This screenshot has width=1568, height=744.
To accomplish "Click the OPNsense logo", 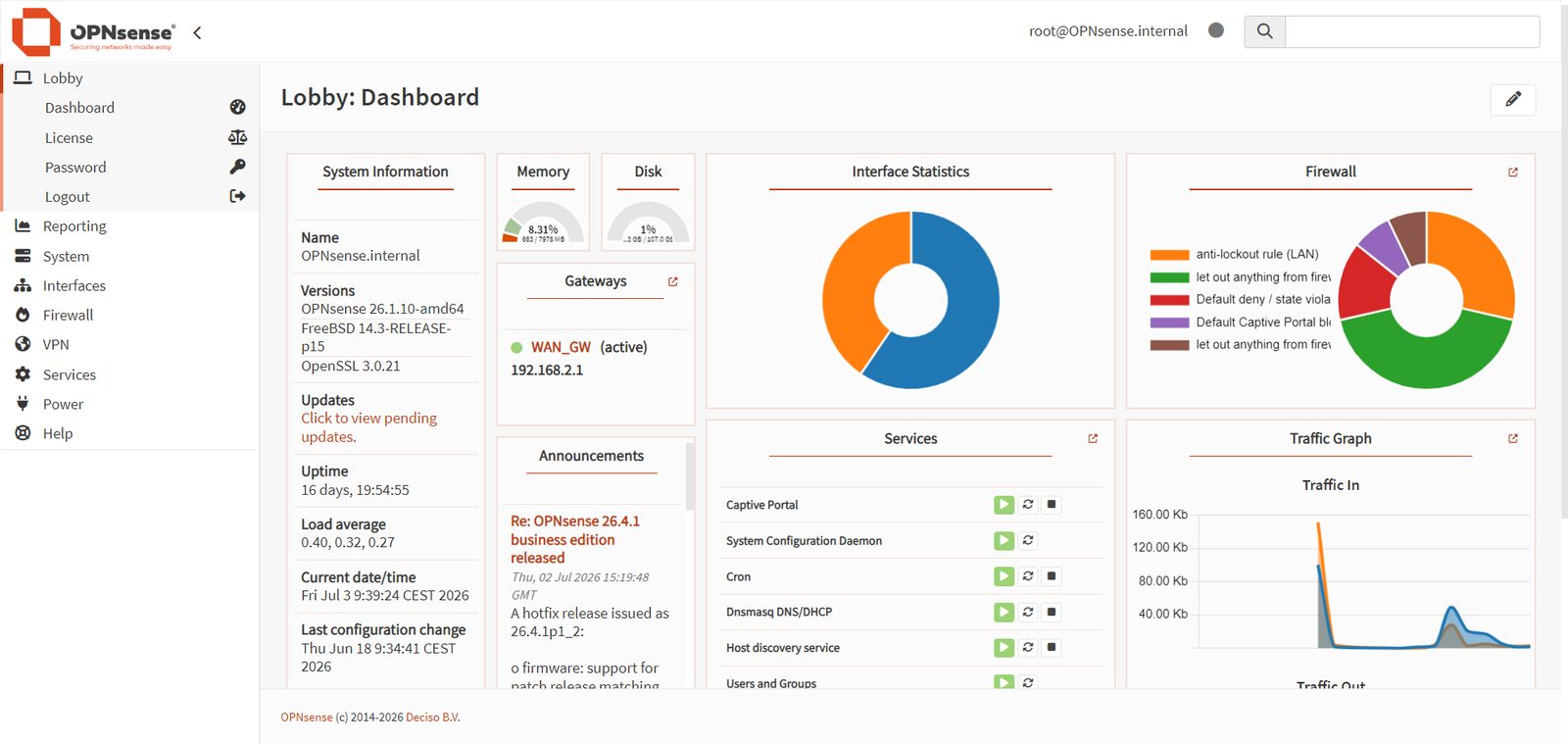I will coord(92,31).
